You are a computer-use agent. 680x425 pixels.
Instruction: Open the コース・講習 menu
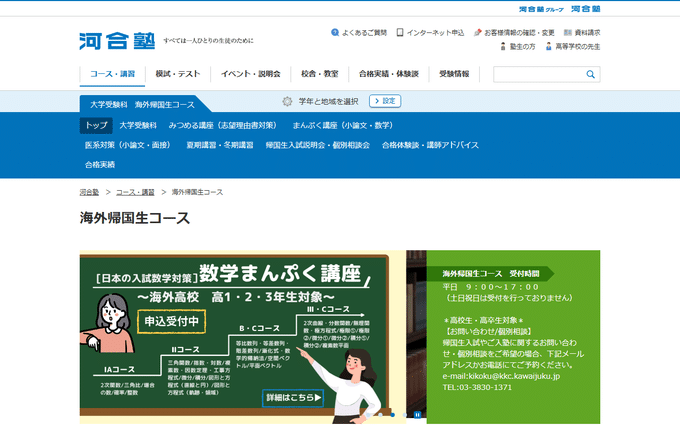(112, 74)
